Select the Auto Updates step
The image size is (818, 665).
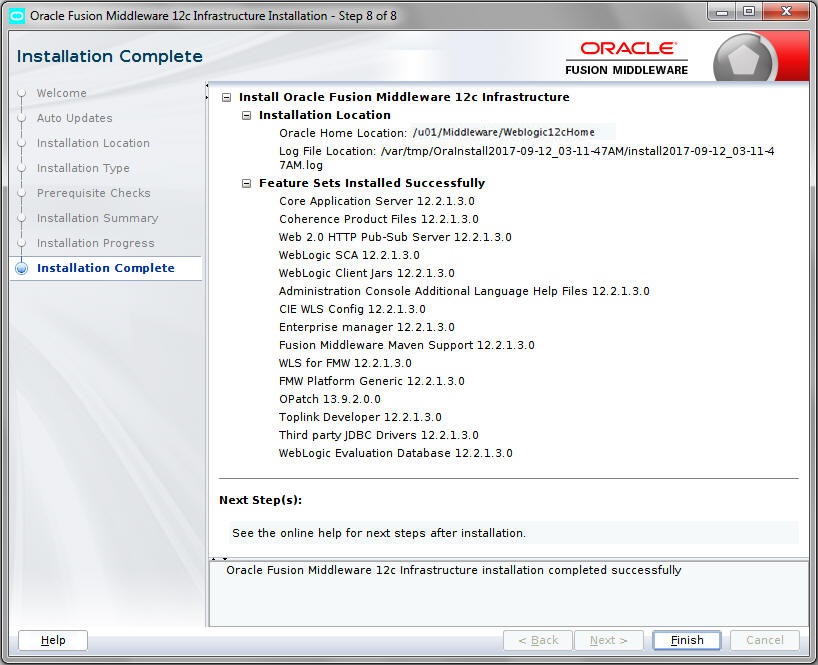75,118
